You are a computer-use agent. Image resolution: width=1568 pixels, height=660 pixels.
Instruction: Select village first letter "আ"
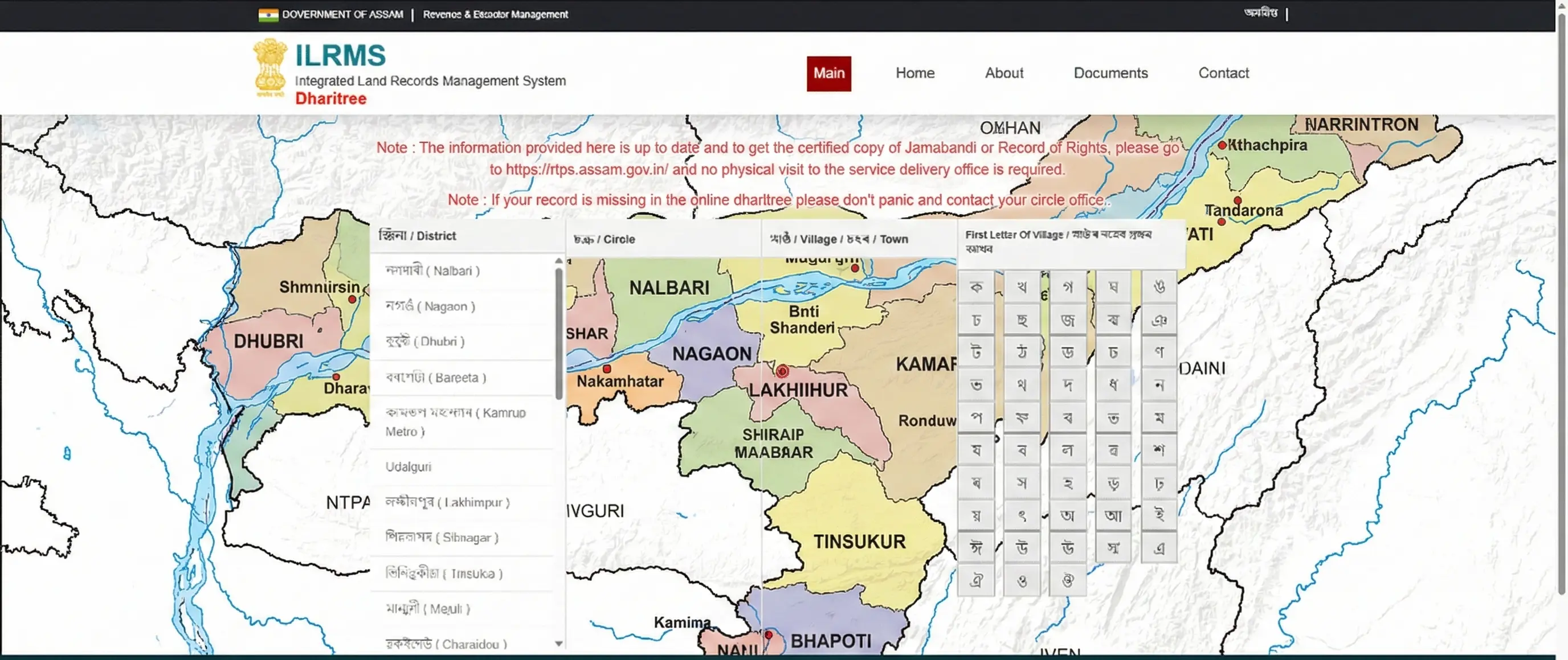[1113, 516]
